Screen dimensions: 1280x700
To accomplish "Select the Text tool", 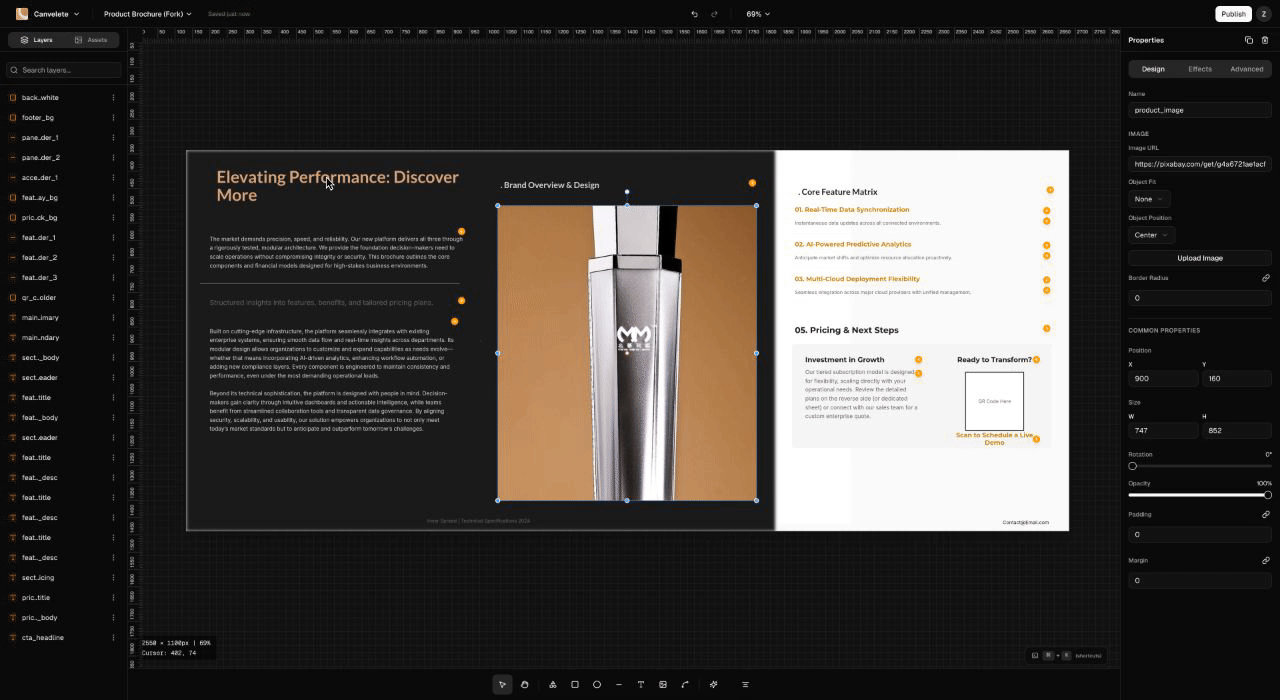I will pyautogui.click(x=641, y=684).
